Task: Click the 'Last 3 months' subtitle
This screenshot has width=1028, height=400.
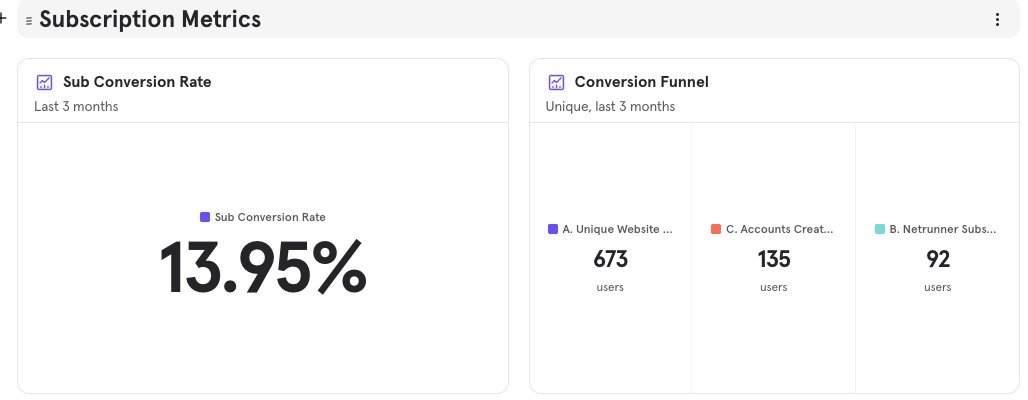Action: pyautogui.click(x=76, y=106)
